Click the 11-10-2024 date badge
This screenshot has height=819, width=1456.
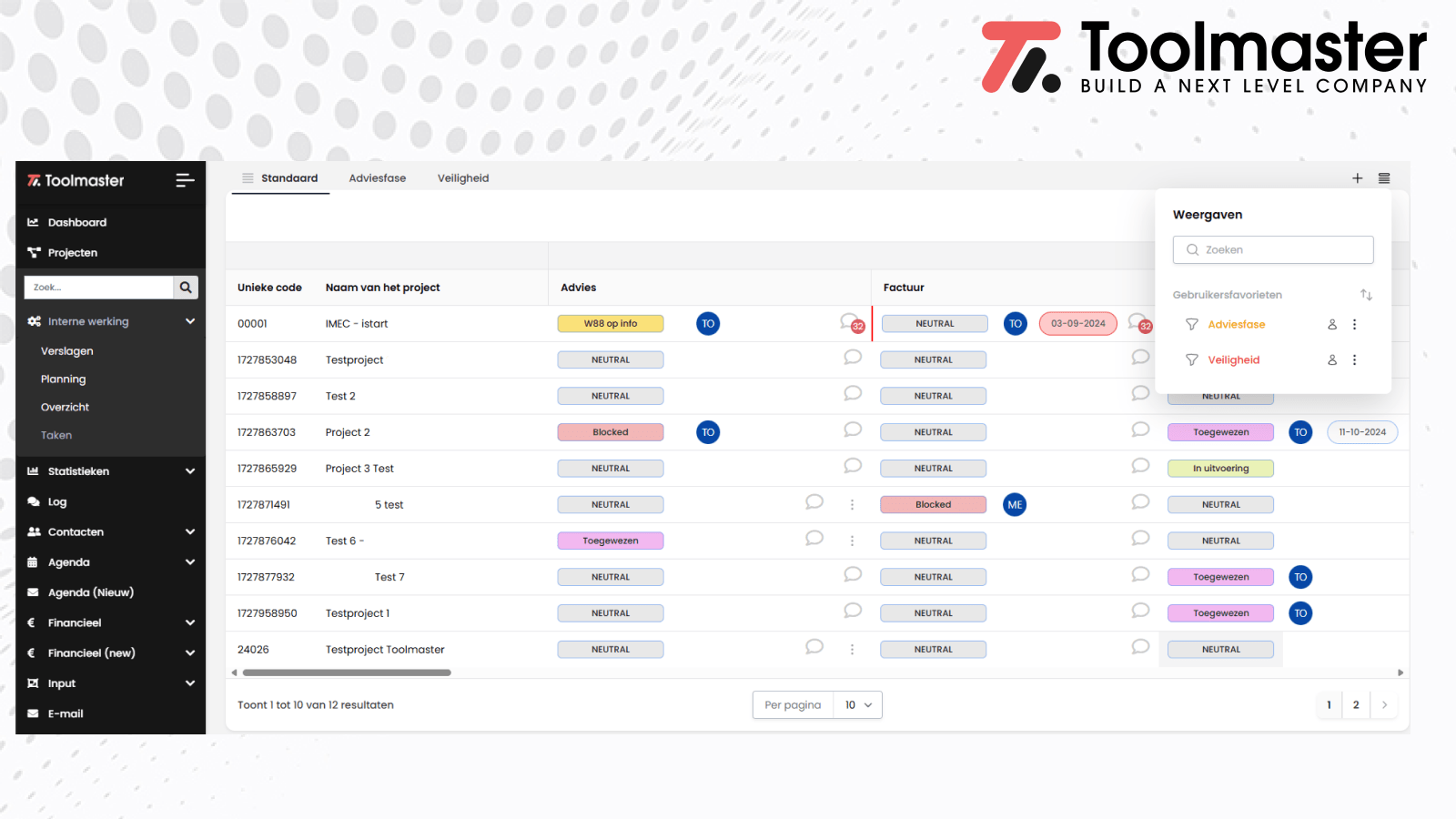[x=1362, y=432]
